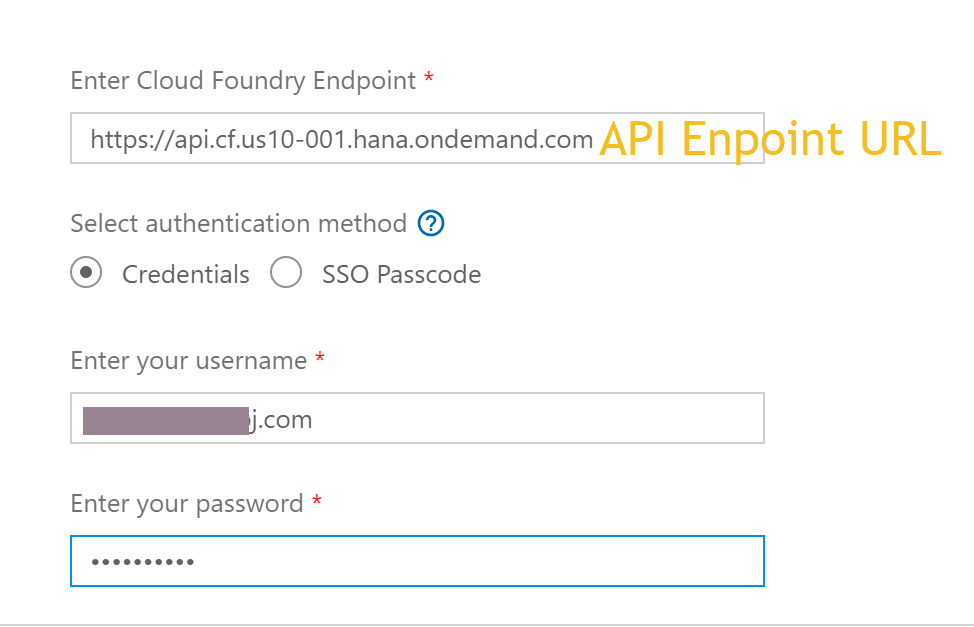Click the red asterisk beside password label

click(x=316, y=501)
